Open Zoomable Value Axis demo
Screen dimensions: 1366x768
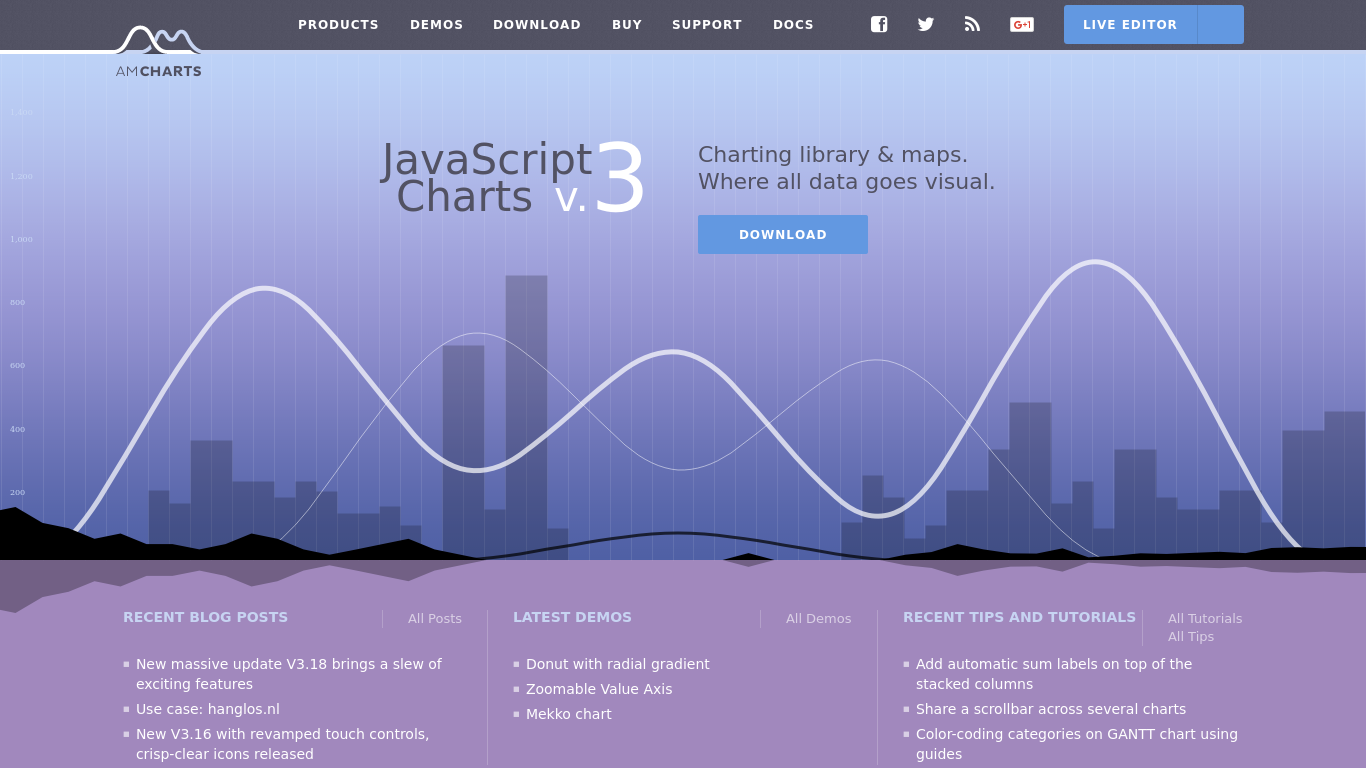[599, 689]
